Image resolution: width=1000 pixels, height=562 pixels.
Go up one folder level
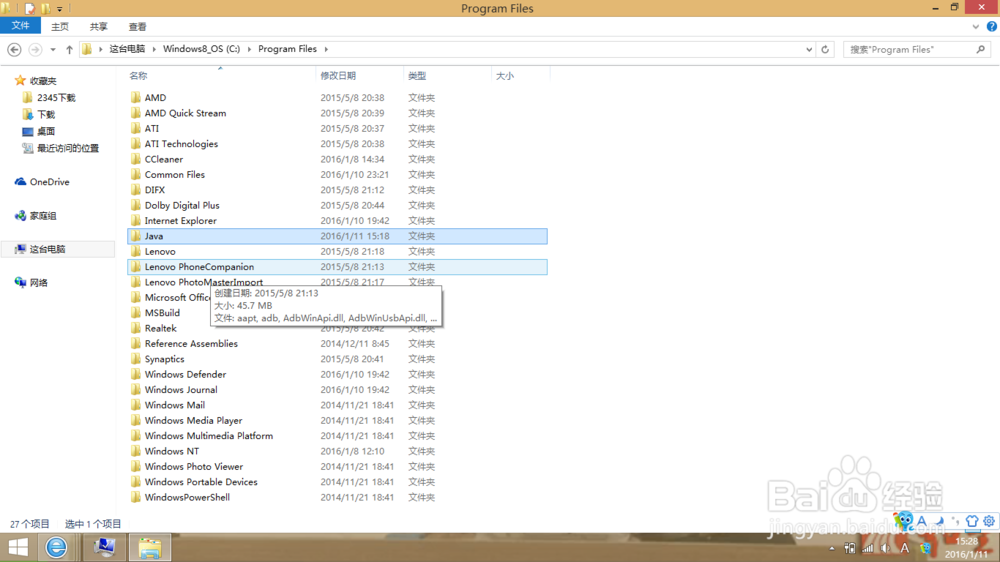click(69, 49)
